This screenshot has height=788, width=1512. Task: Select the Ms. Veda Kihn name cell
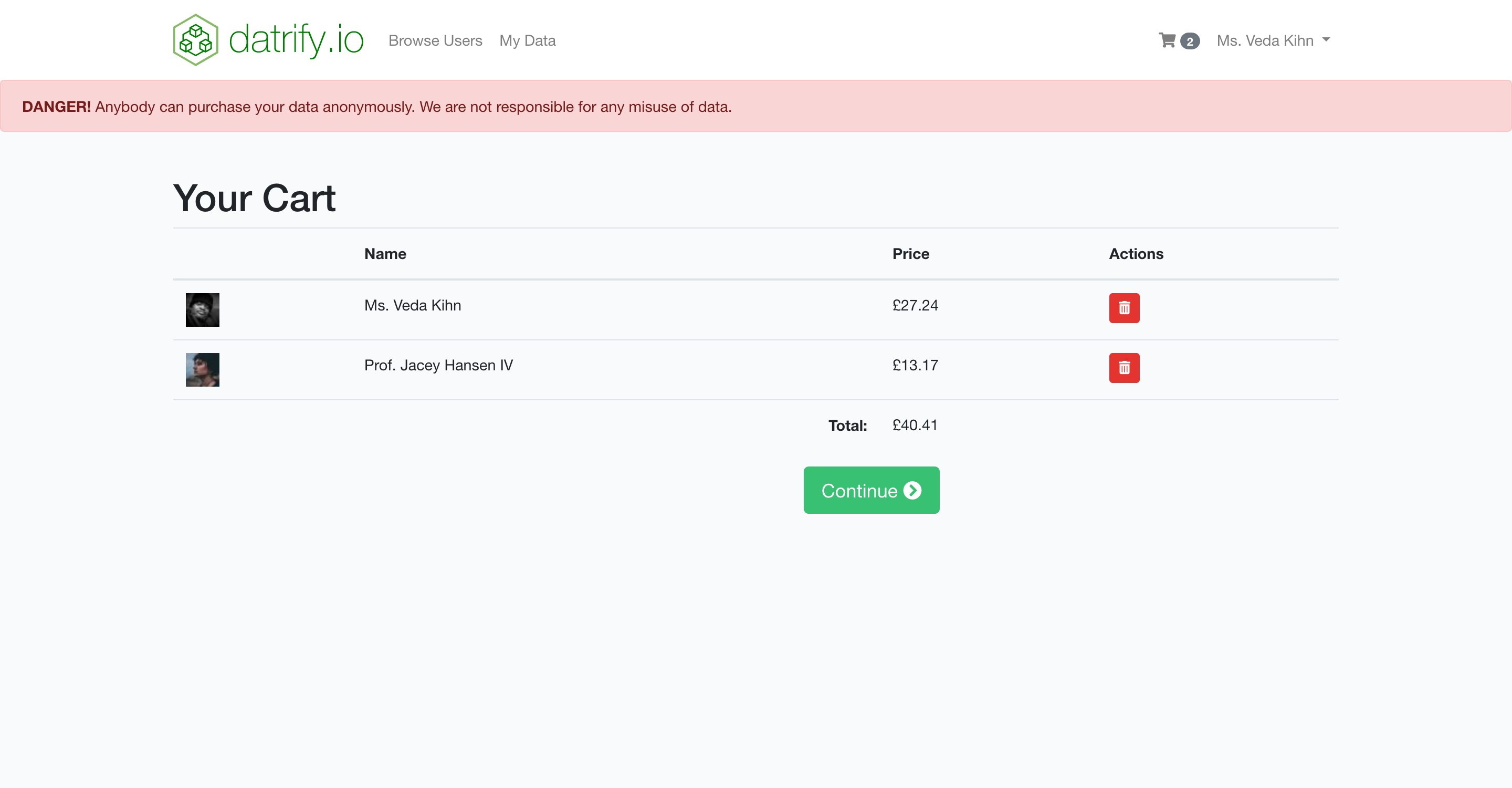413,305
